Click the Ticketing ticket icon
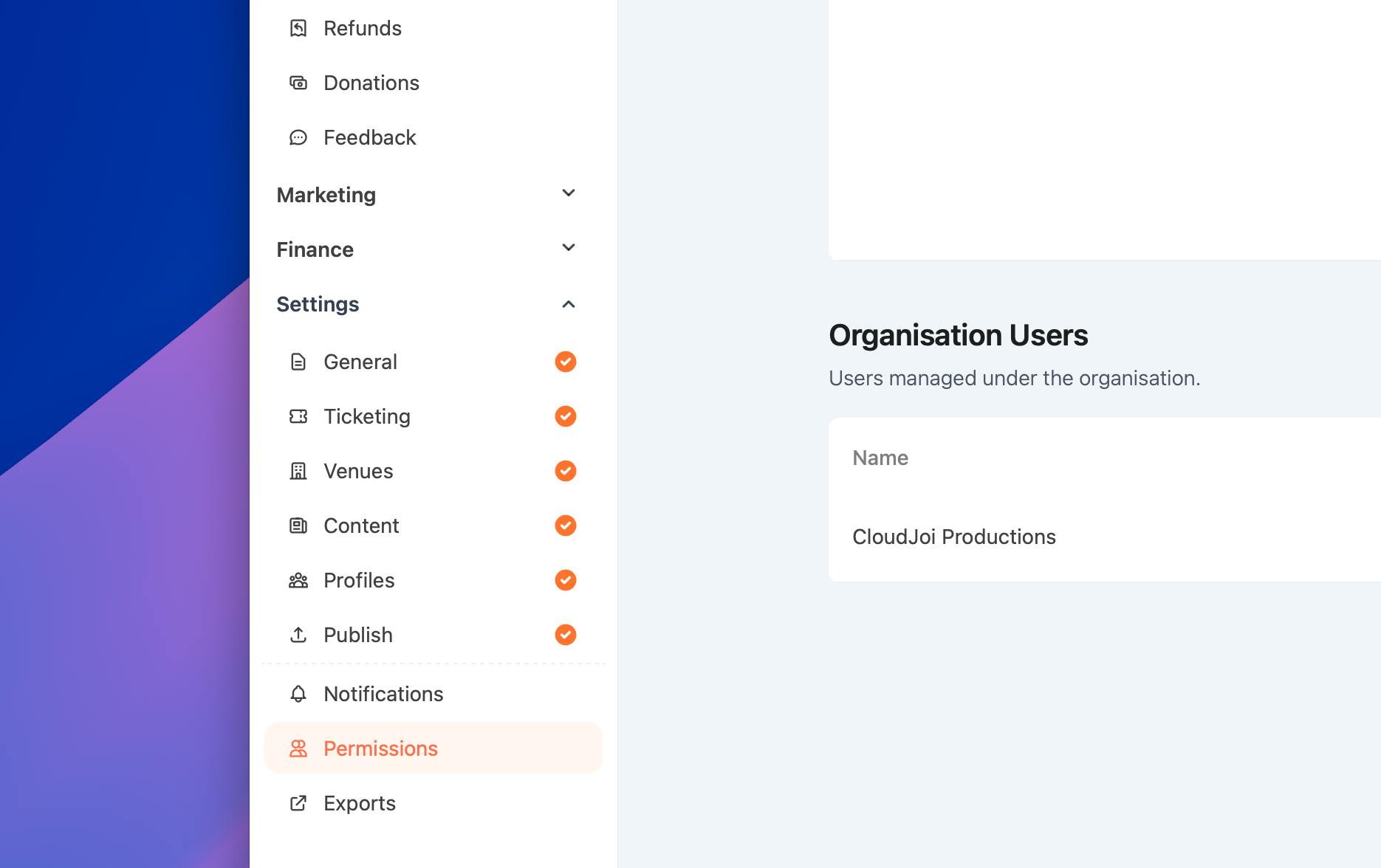This screenshot has height=868, width=1381. point(298,417)
